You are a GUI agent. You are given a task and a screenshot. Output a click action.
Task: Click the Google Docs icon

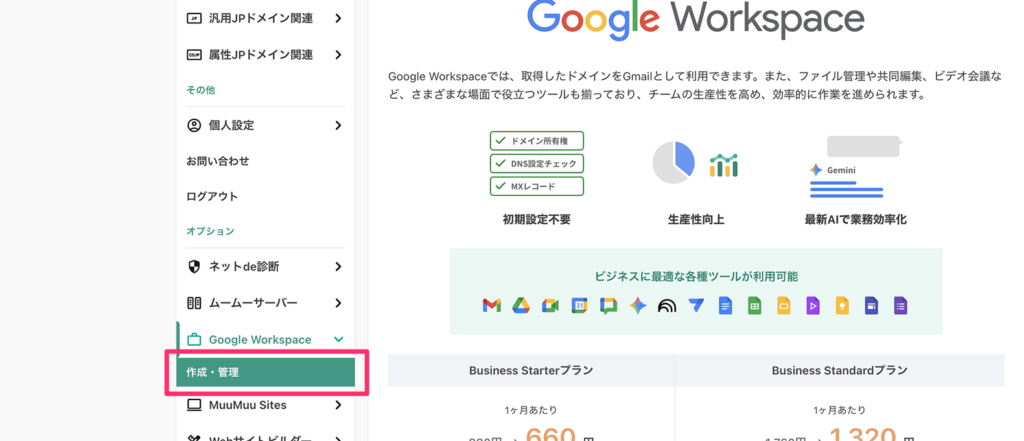(x=726, y=305)
